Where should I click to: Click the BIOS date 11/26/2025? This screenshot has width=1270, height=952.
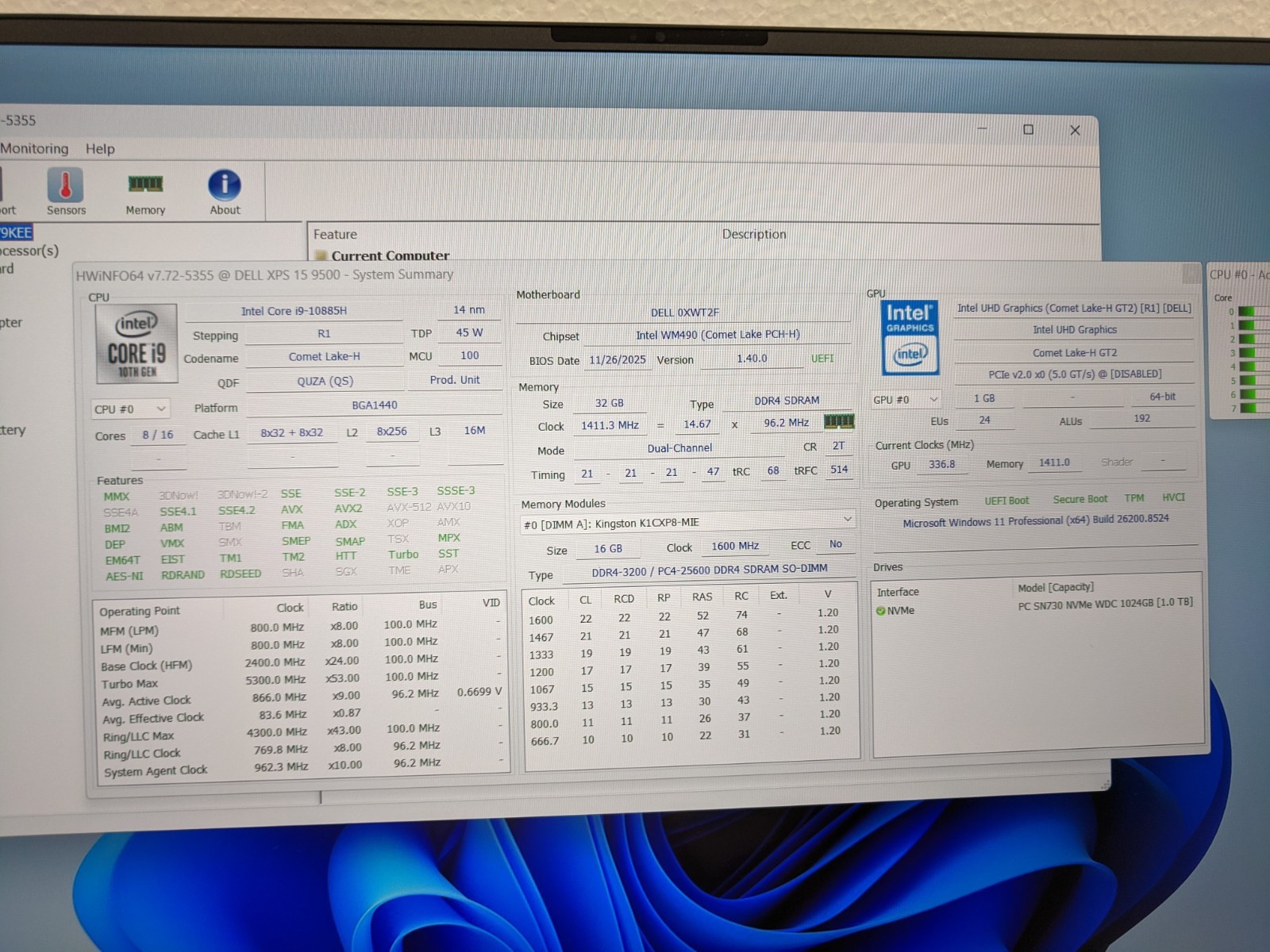[x=618, y=360]
